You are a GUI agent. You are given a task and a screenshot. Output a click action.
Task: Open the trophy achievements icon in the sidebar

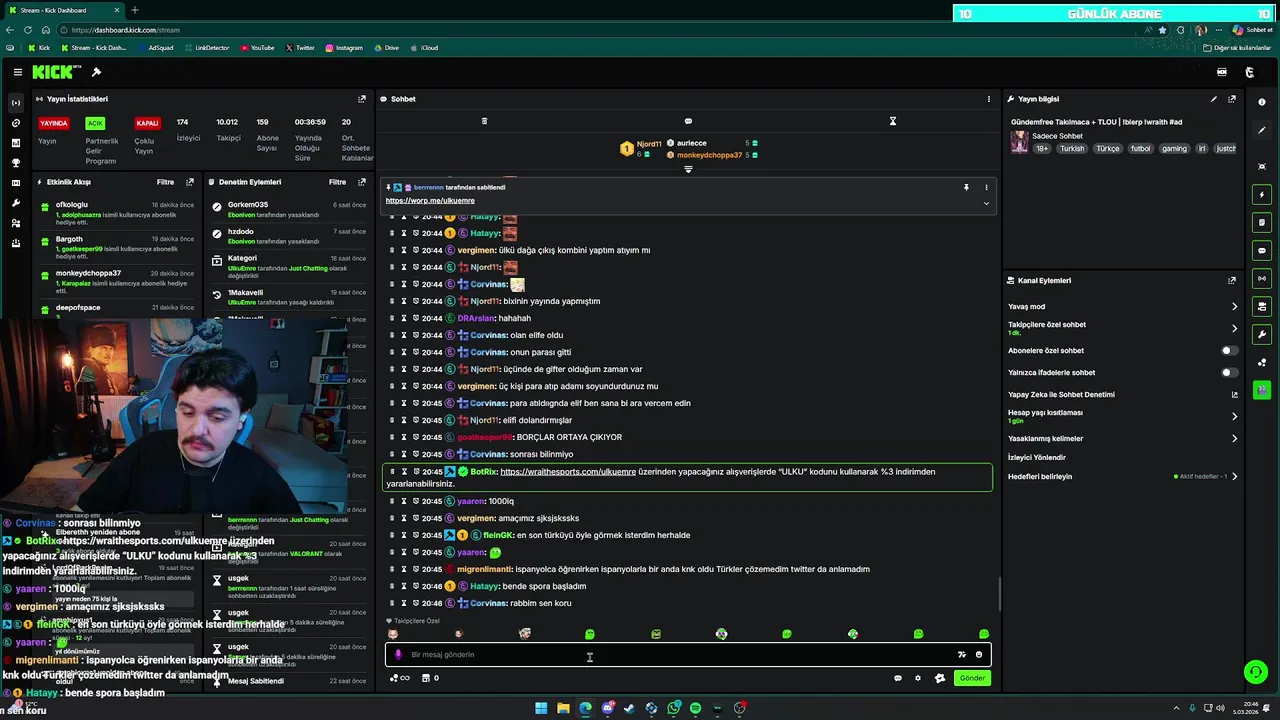point(15,163)
